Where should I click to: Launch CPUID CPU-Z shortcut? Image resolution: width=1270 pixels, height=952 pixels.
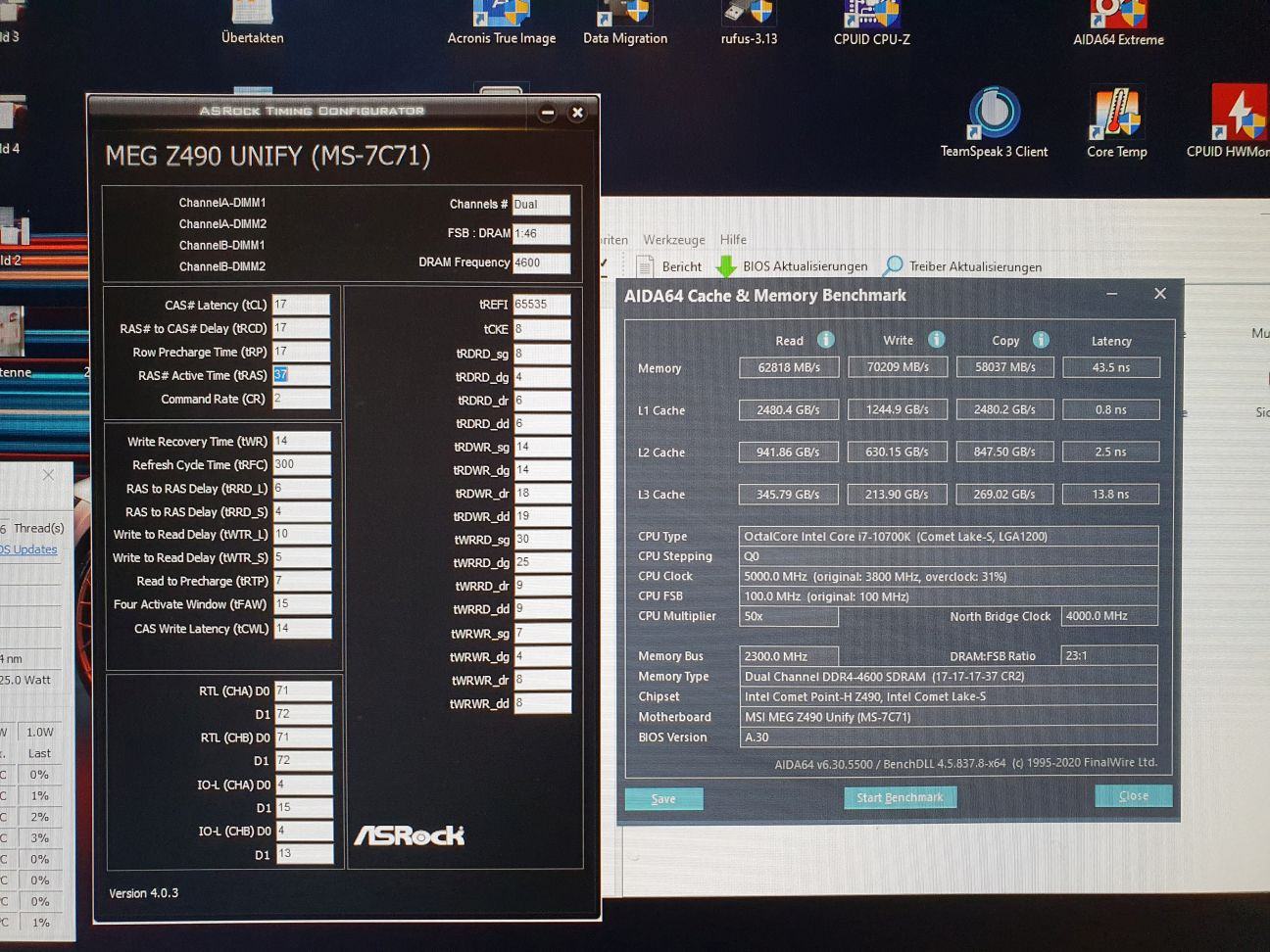[x=871, y=22]
